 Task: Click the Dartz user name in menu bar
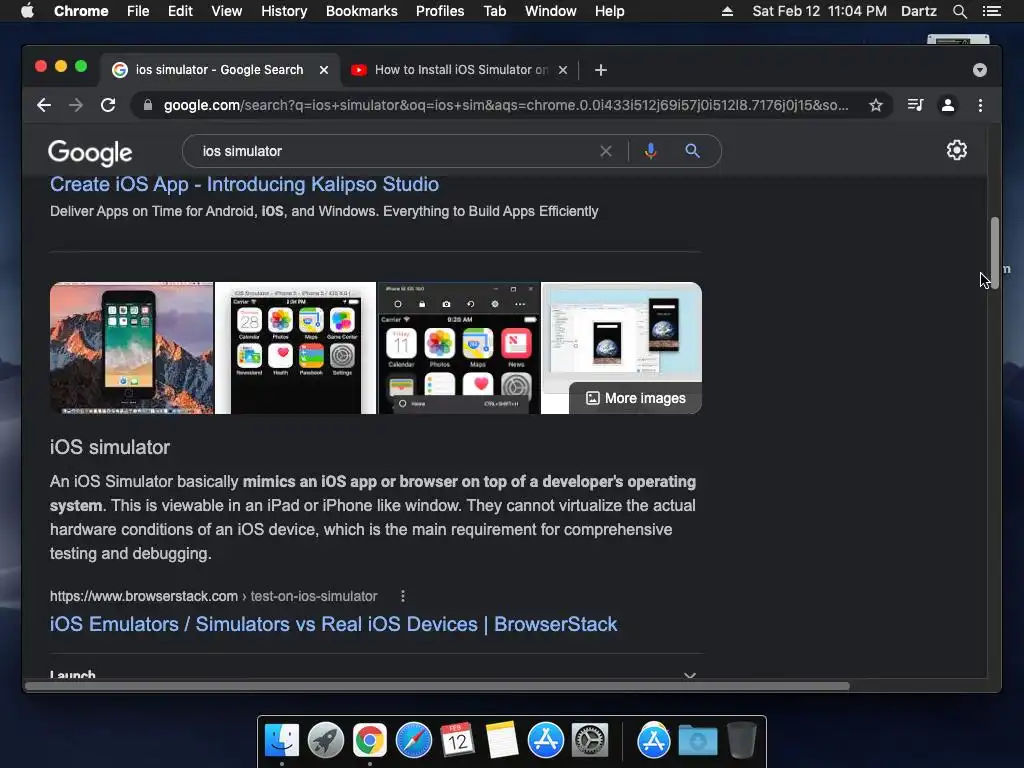click(918, 11)
